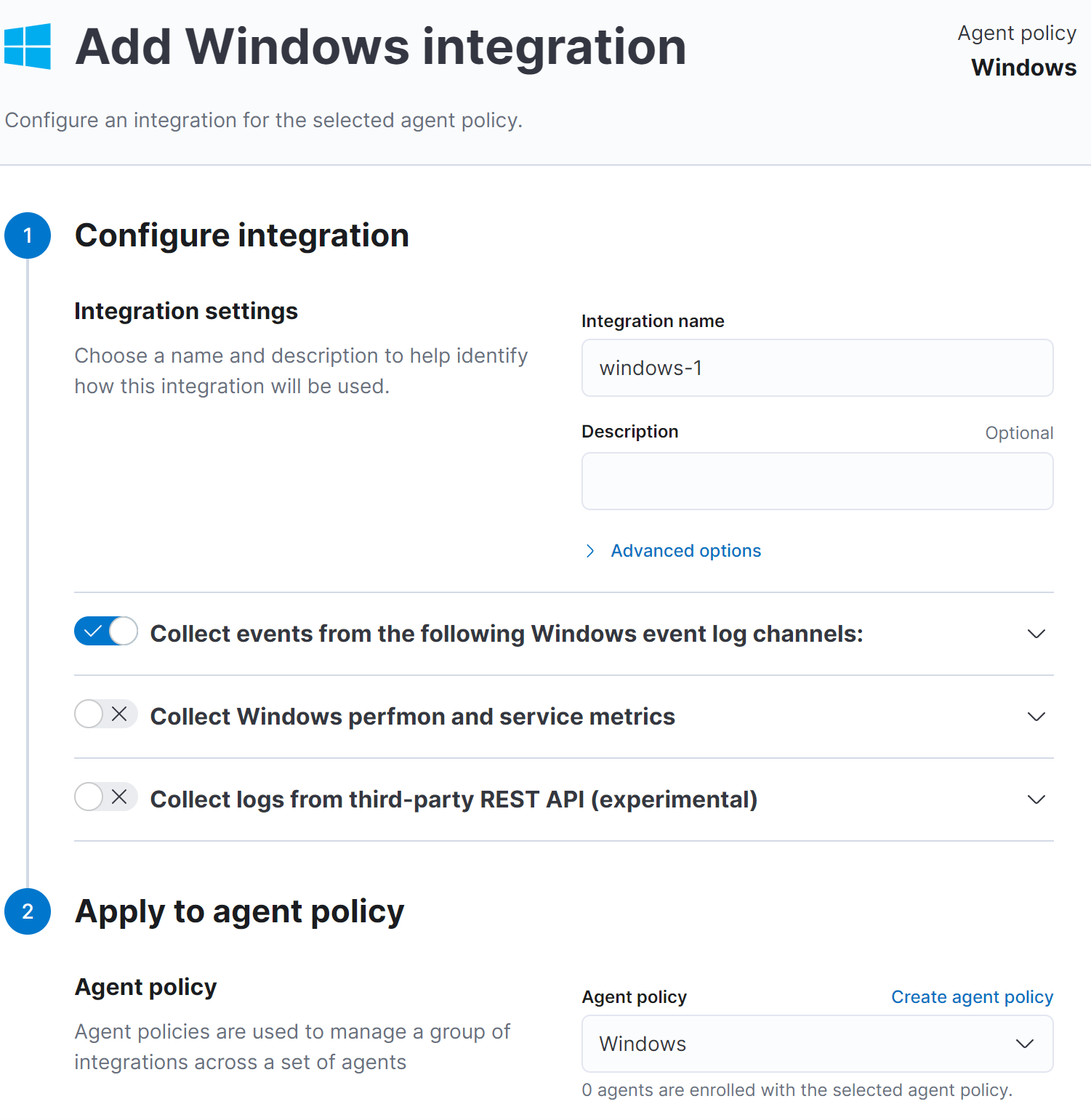Expand the Windows event log channels chevron
Screen dimensions: 1091x1120
[x=1036, y=634]
